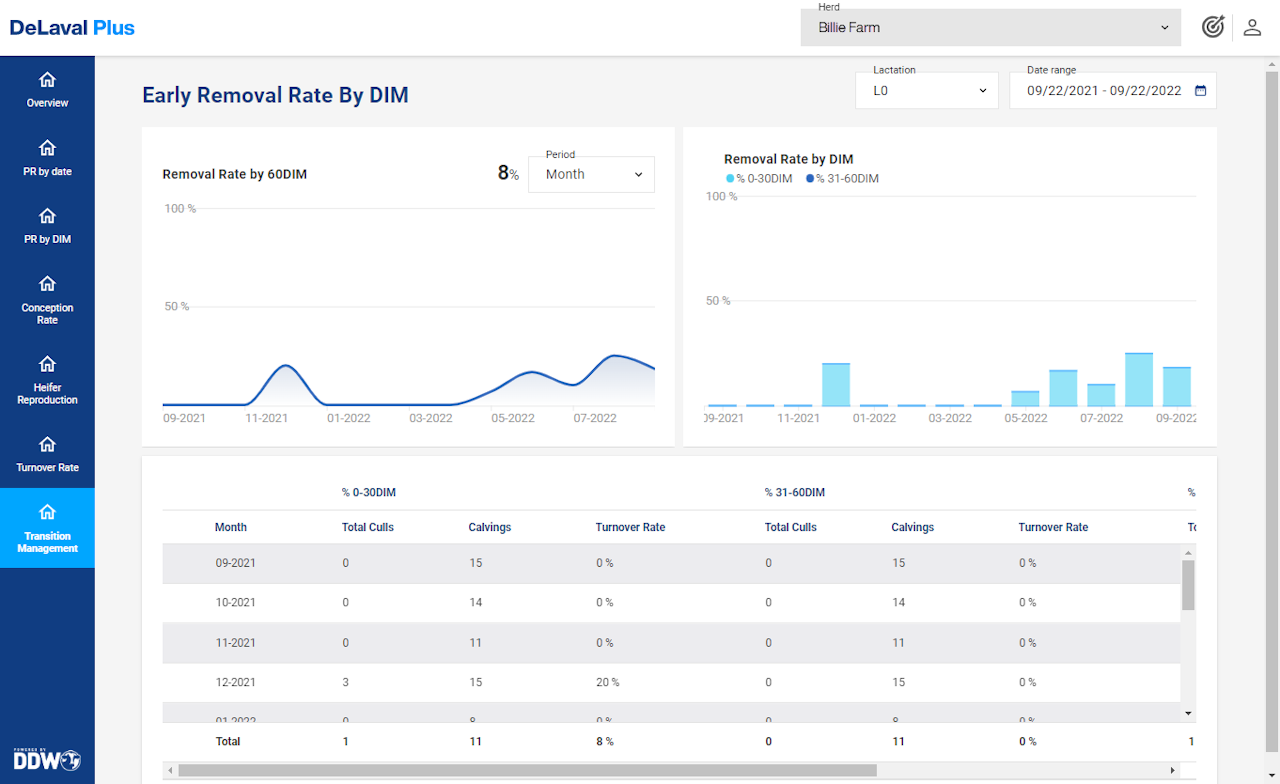Click the target goals icon in header

pyautogui.click(x=1212, y=27)
